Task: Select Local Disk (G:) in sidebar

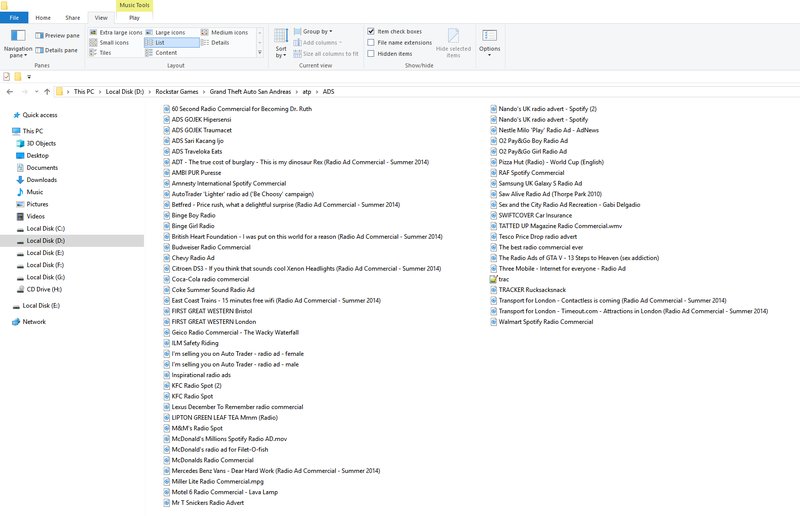Action: [40, 277]
